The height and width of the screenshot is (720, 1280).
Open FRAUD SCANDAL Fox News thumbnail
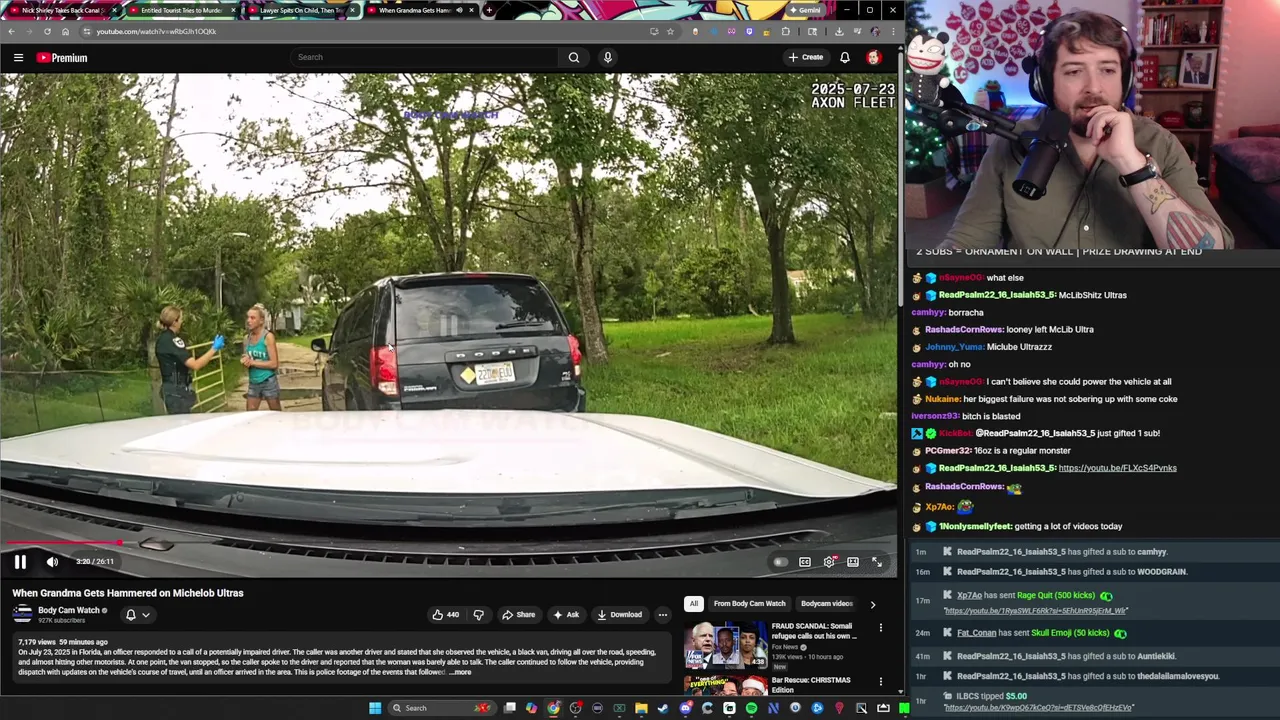[x=725, y=645]
